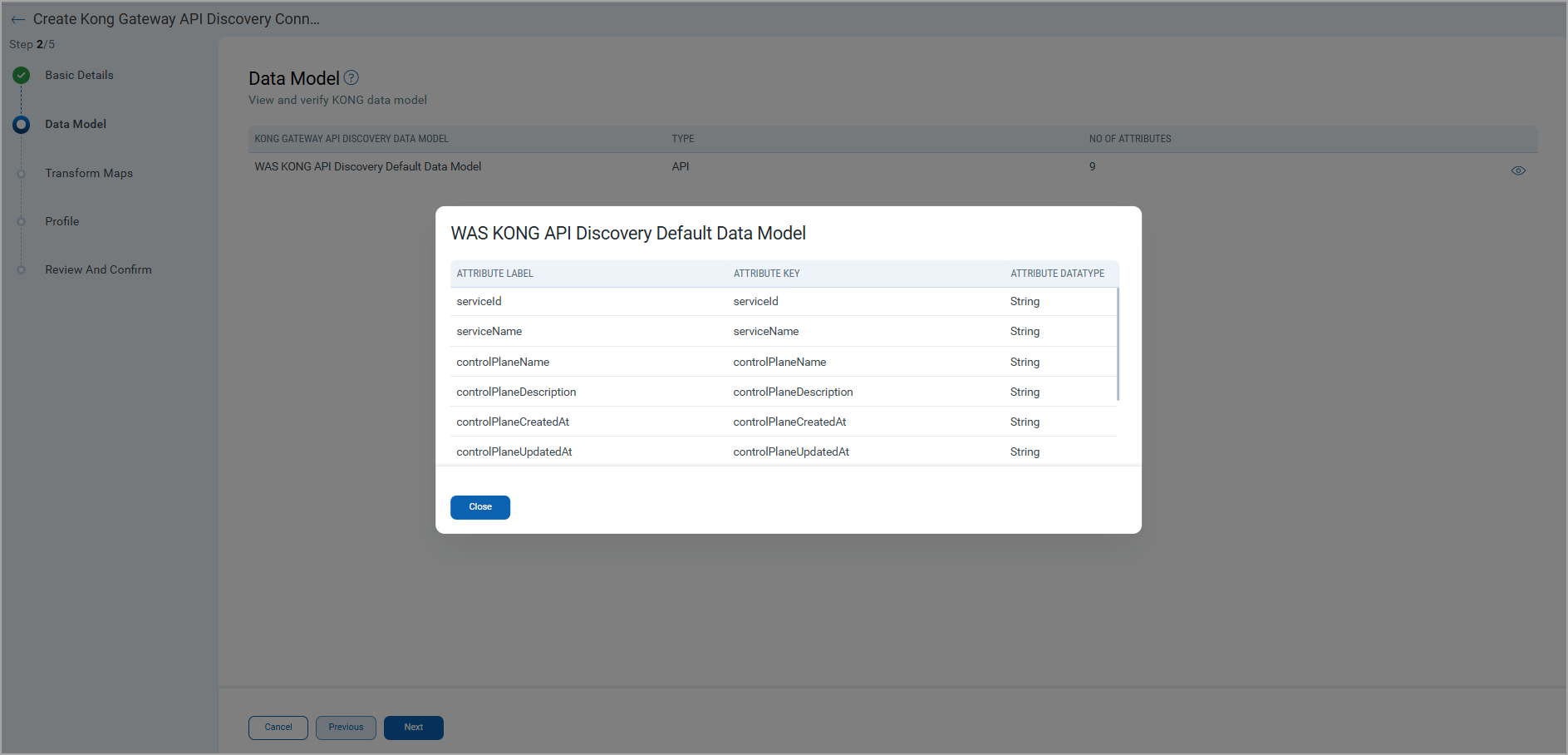Cancel the connector creation
The width and height of the screenshot is (1568, 755).
(278, 728)
